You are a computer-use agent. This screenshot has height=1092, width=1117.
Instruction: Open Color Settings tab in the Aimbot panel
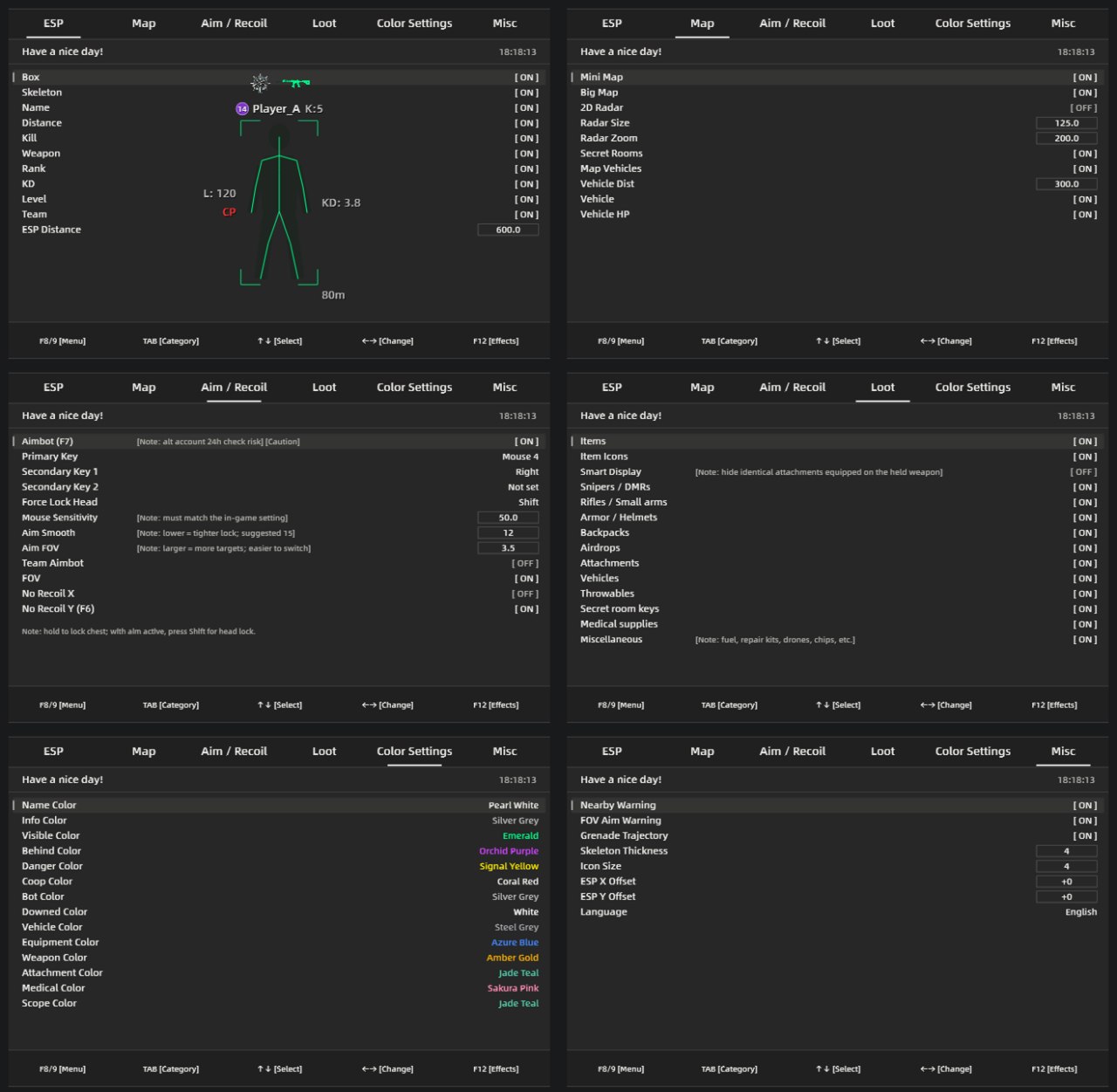[x=415, y=388]
